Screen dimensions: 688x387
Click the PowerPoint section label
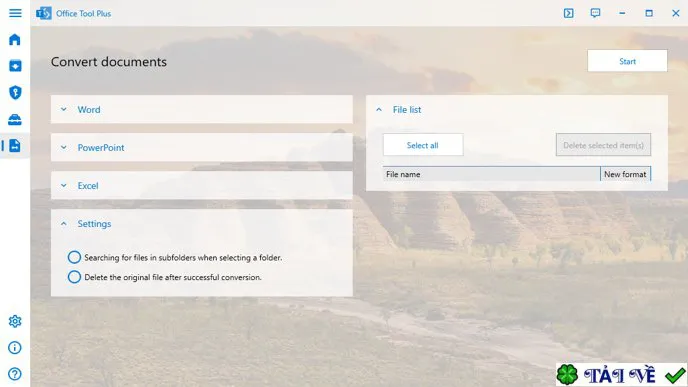point(101,147)
